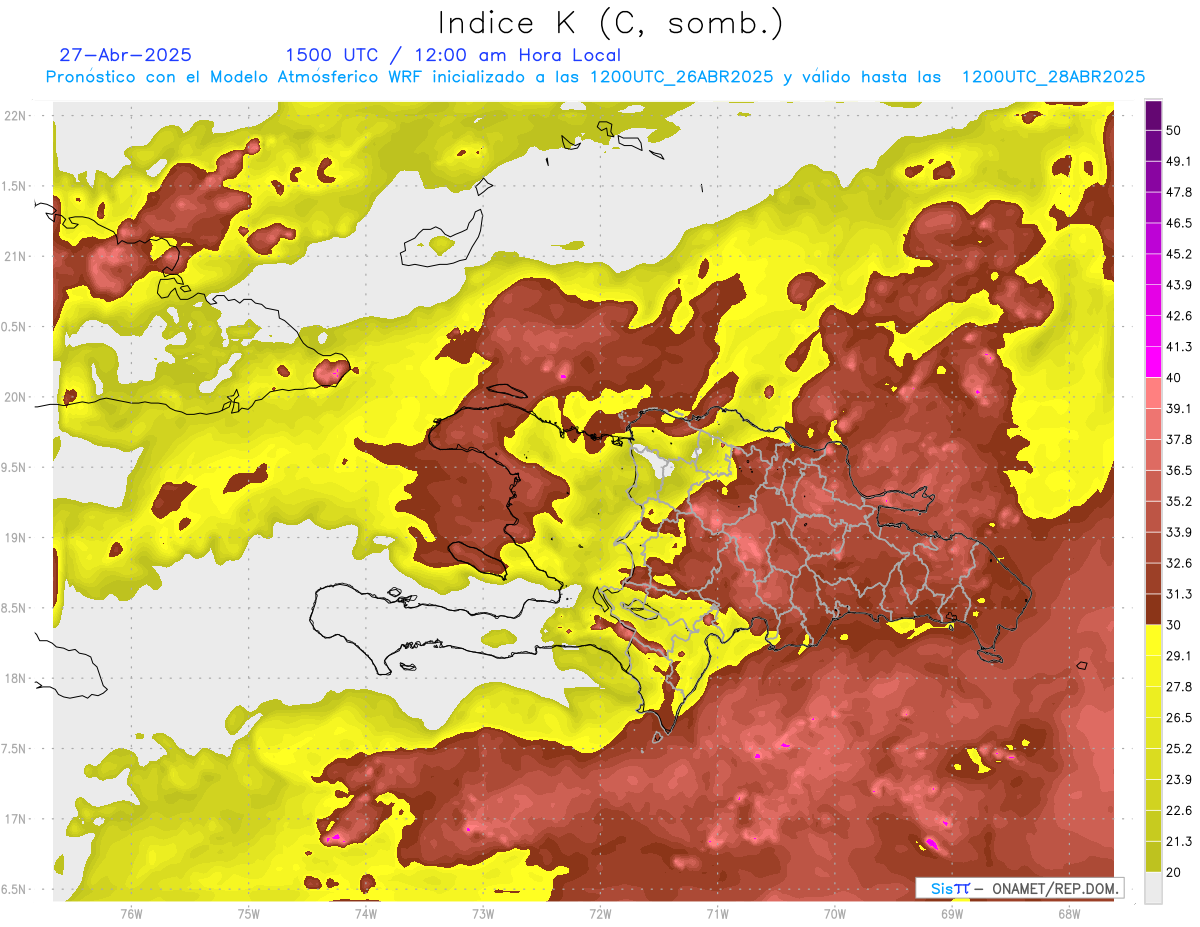Click the '72W' longitude label

pyautogui.click(x=600, y=912)
